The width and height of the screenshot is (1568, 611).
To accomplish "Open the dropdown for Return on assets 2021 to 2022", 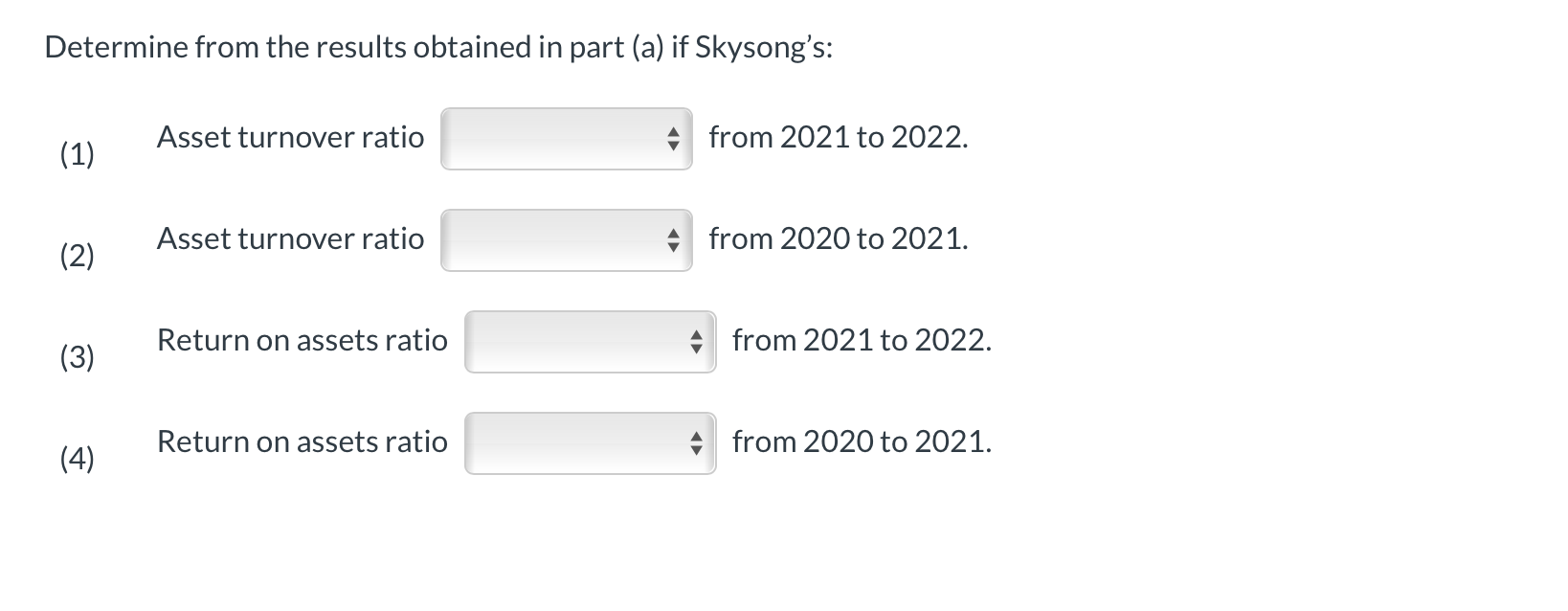I will click(589, 342).
